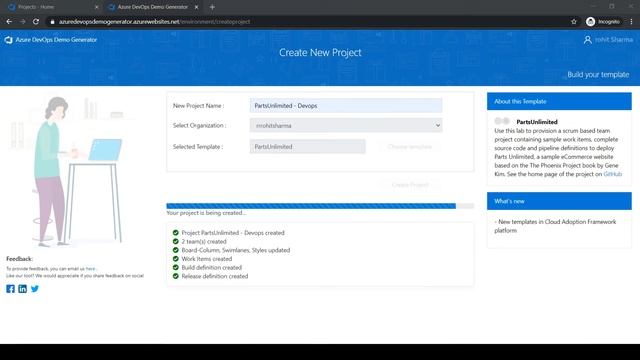Click green check beside Board-Column, Swimlanes, Styles updated
Viewport: 640px width, 360px height.
tap(176, 250)
